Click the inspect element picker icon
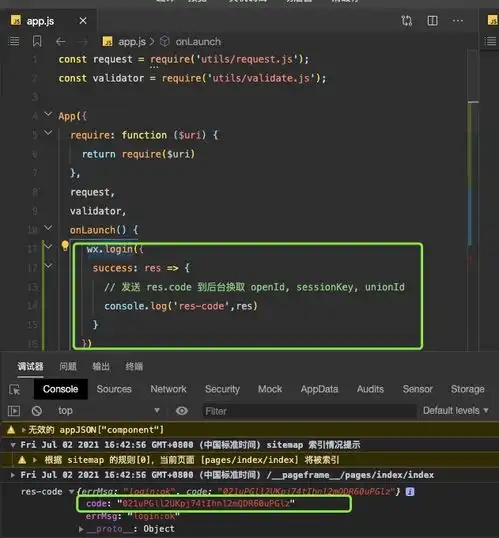499x538 pixels. (x=15, y=390)
